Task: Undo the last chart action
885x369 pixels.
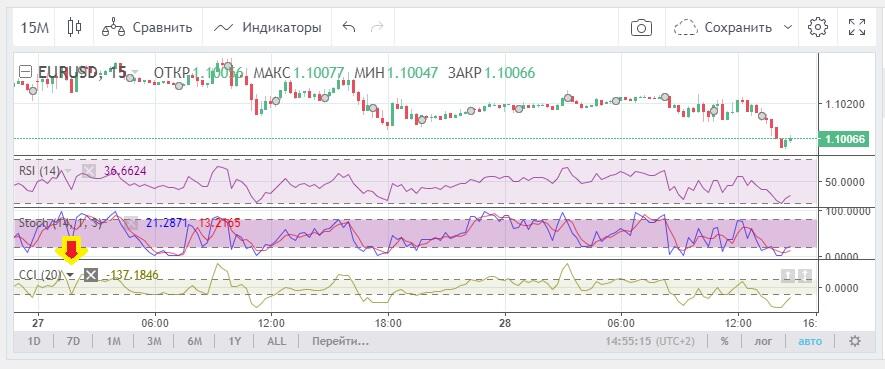Action: pyautogui.click(x=349, y=27)
